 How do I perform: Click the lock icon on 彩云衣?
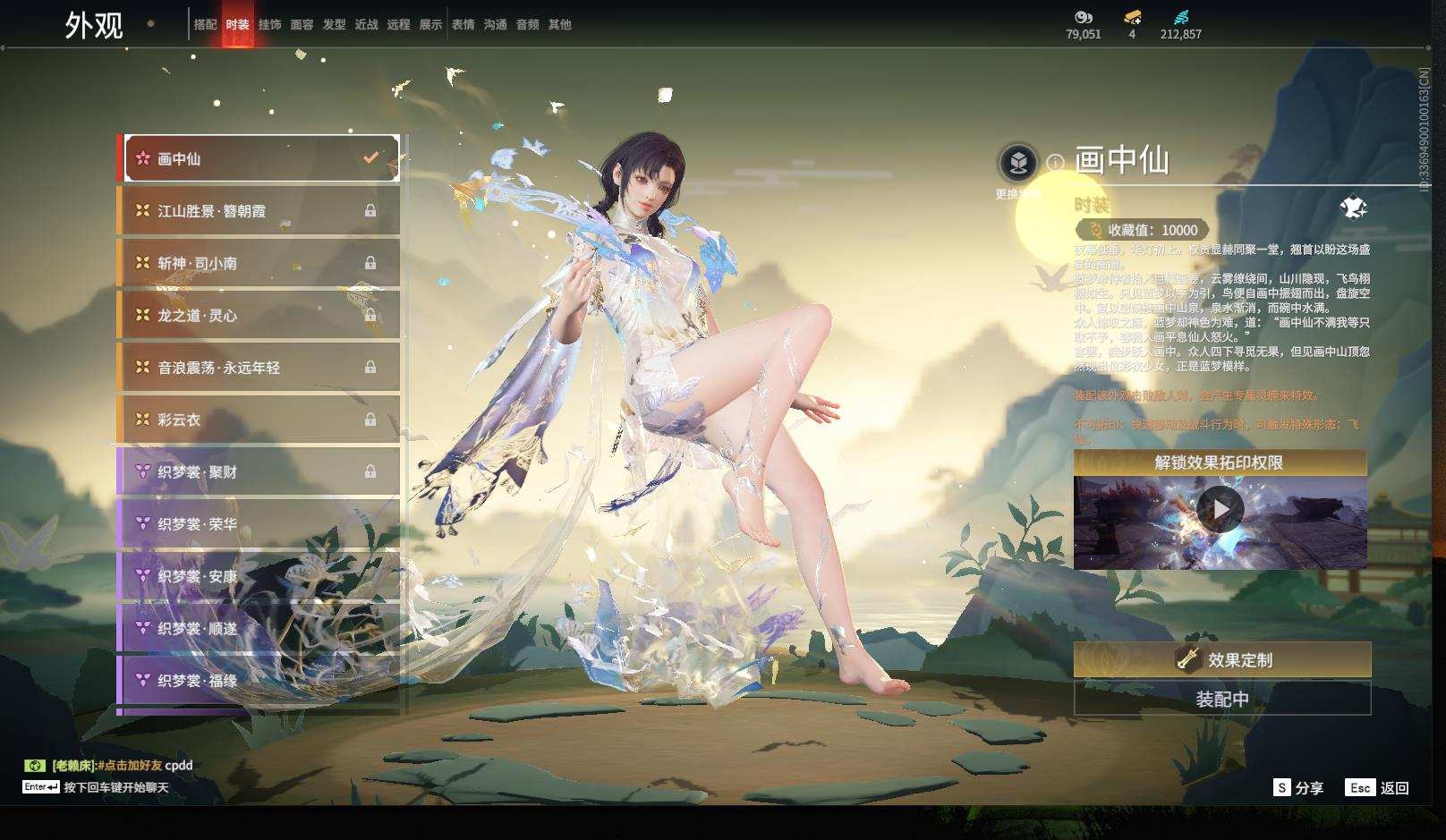370,420
